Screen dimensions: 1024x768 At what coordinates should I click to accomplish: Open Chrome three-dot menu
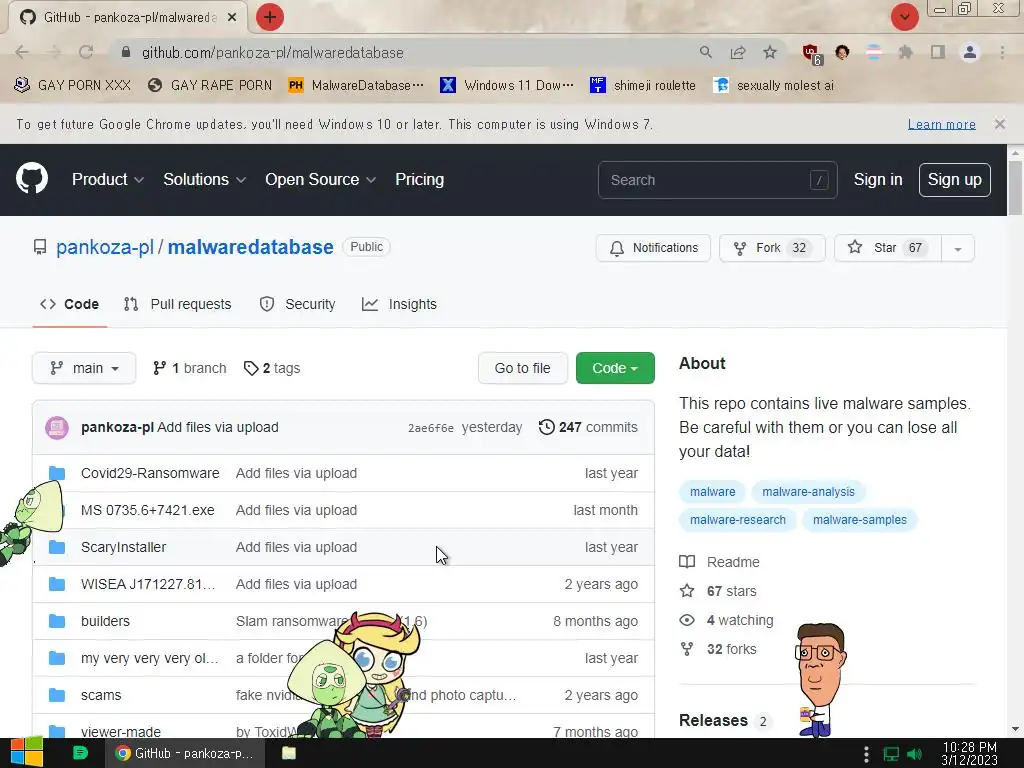[1002, 52]
